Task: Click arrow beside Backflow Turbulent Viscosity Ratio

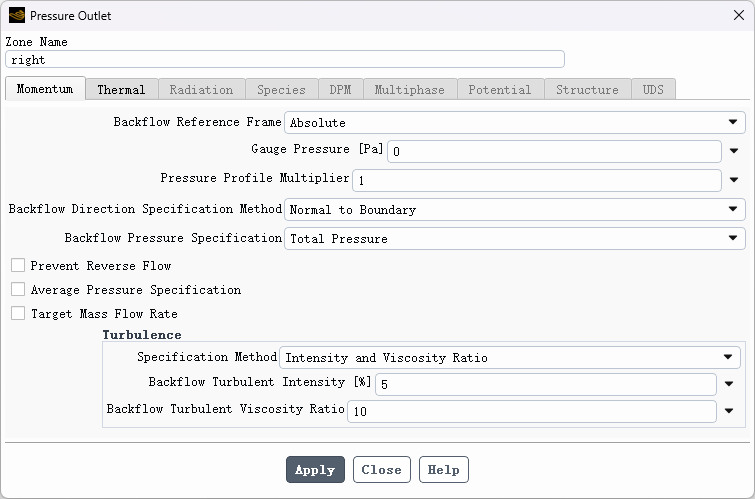Action: (729, 411)
